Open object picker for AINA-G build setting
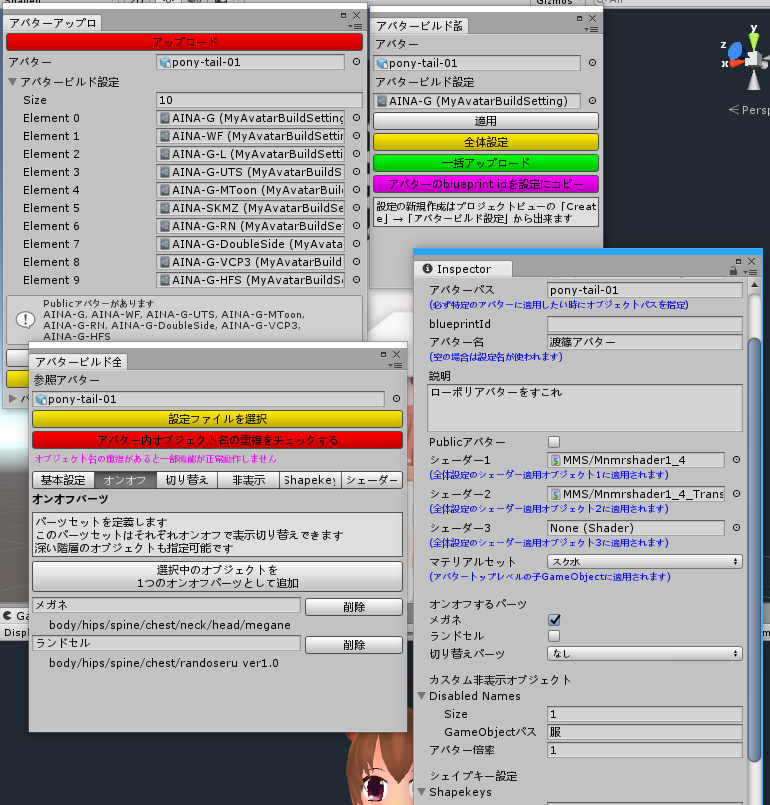The height and width of the screenshot is (805, 770). [592, 101]
